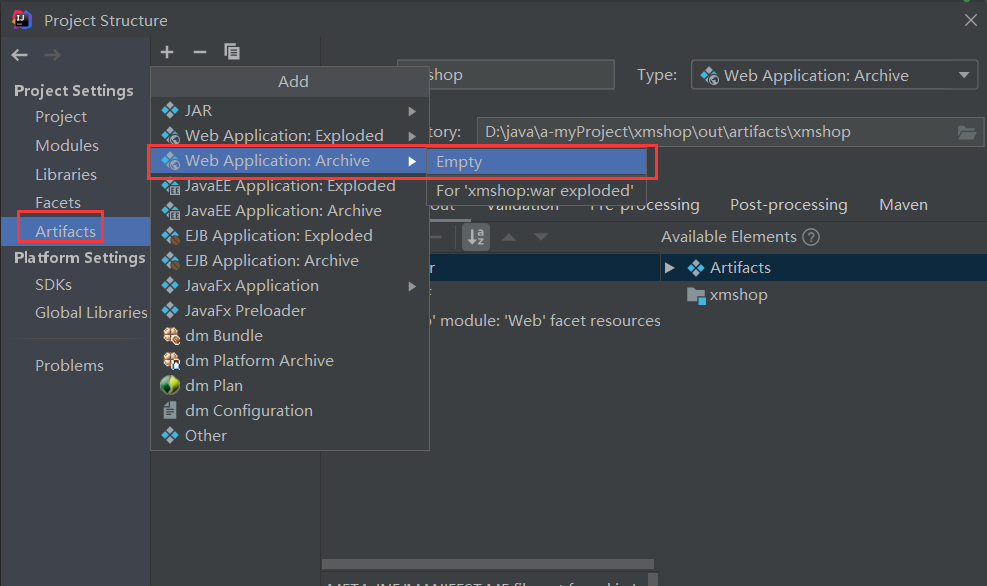Click the Artifacts diamond icon in Available Elements
This screenshot has width=987, height=586.
coord(696,268)
